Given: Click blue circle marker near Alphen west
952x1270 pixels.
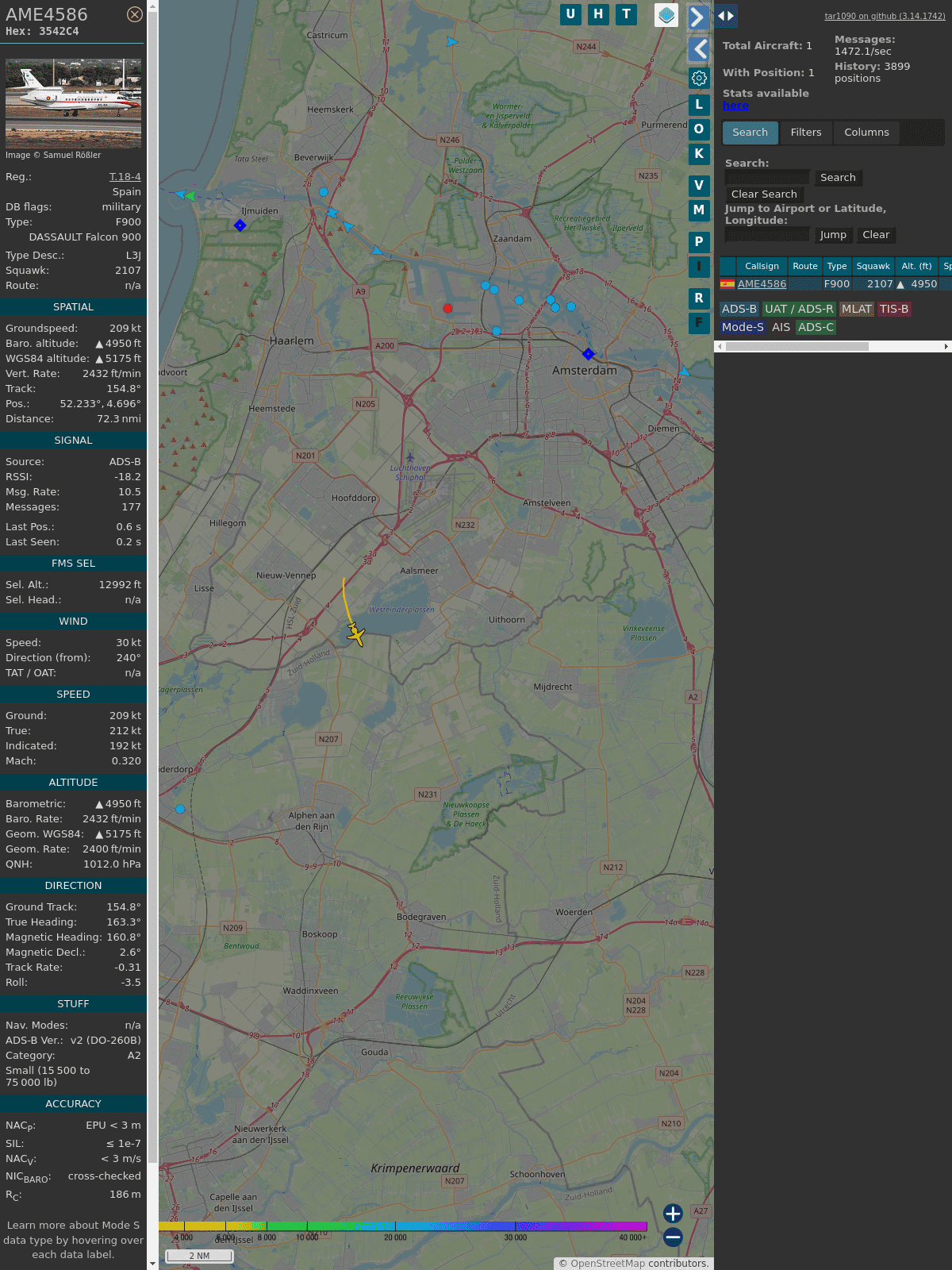Looking at the screenshot, I should pos(180,809).
